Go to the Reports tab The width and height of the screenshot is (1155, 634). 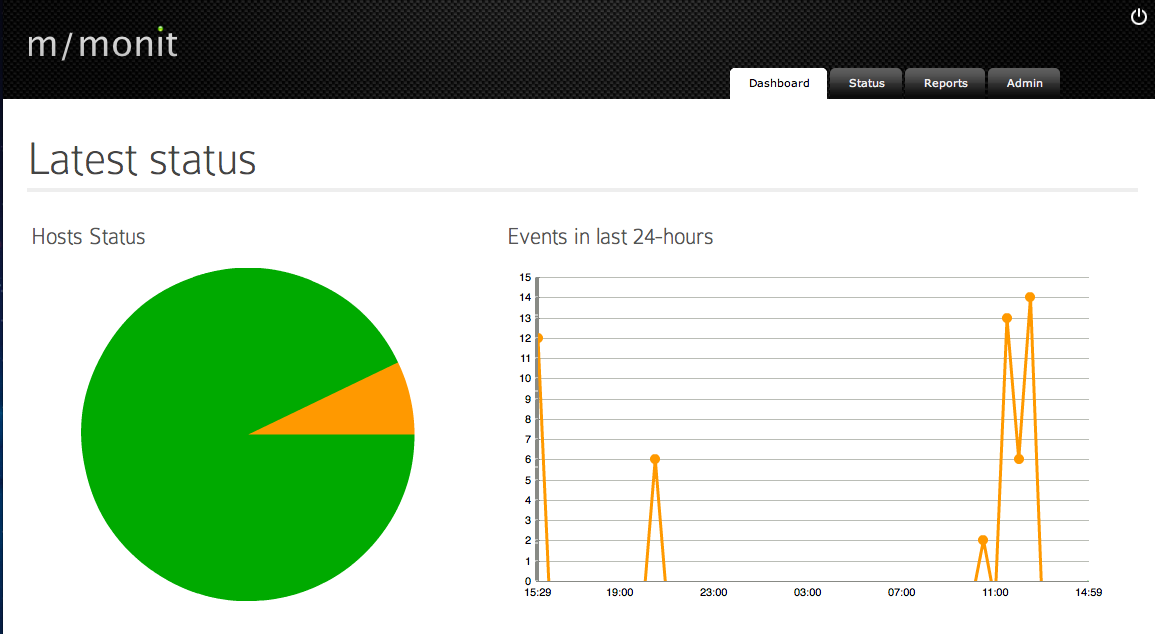[945, 83]
